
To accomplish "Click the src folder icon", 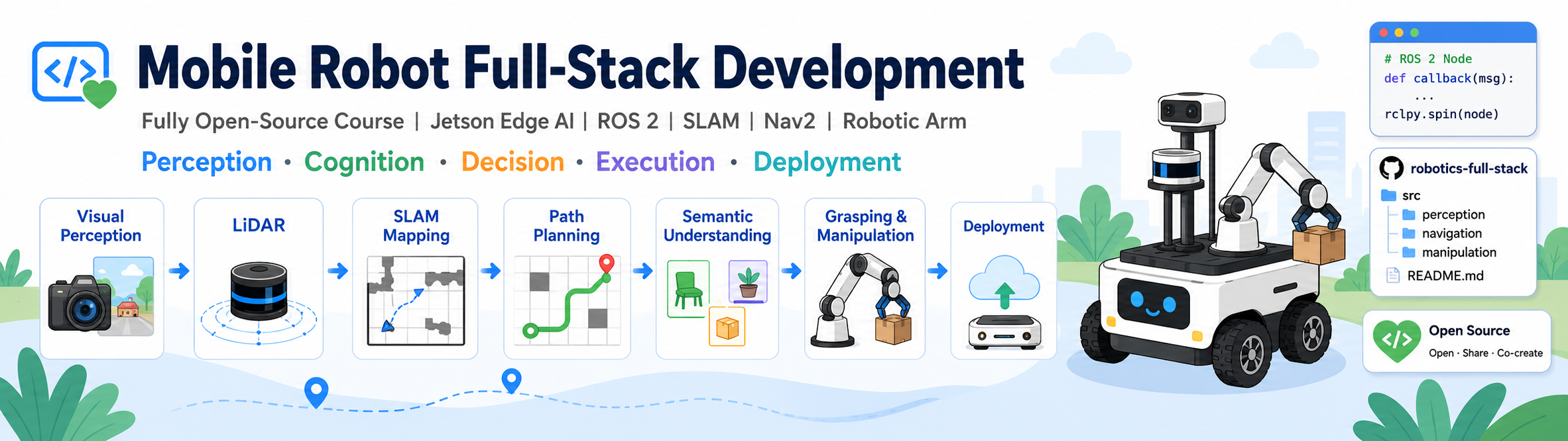I will point(1388,196).
